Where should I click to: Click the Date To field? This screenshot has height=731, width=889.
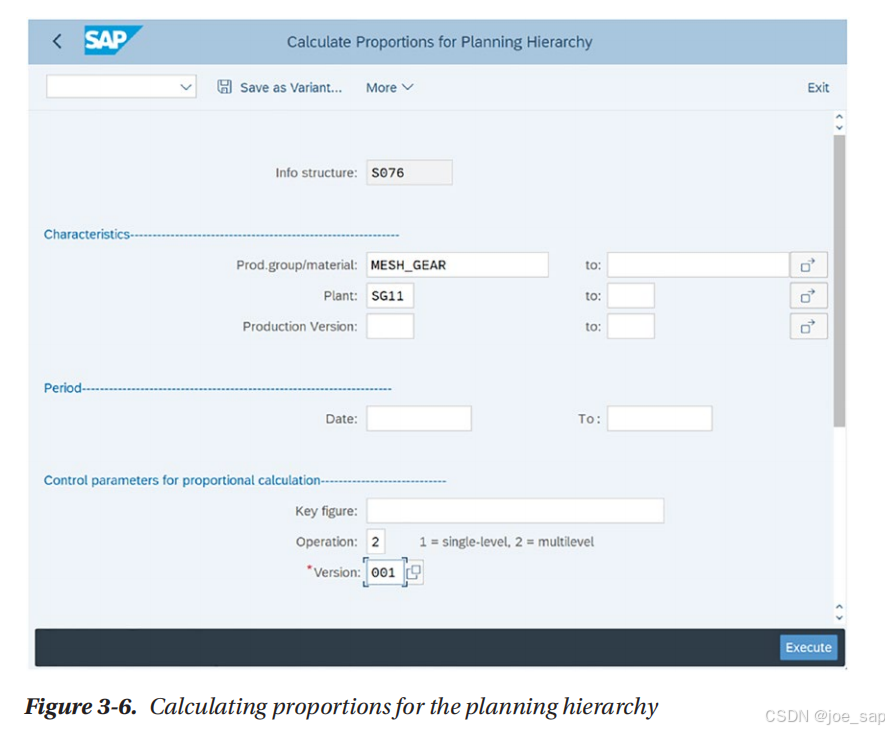[x=660, y=419]
